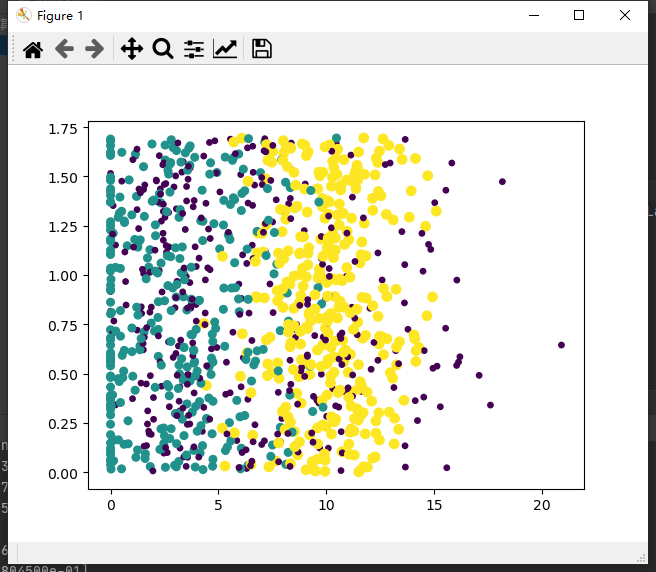
Task: Click the y-axis label 1.50
Action: (x=63, y=178)
